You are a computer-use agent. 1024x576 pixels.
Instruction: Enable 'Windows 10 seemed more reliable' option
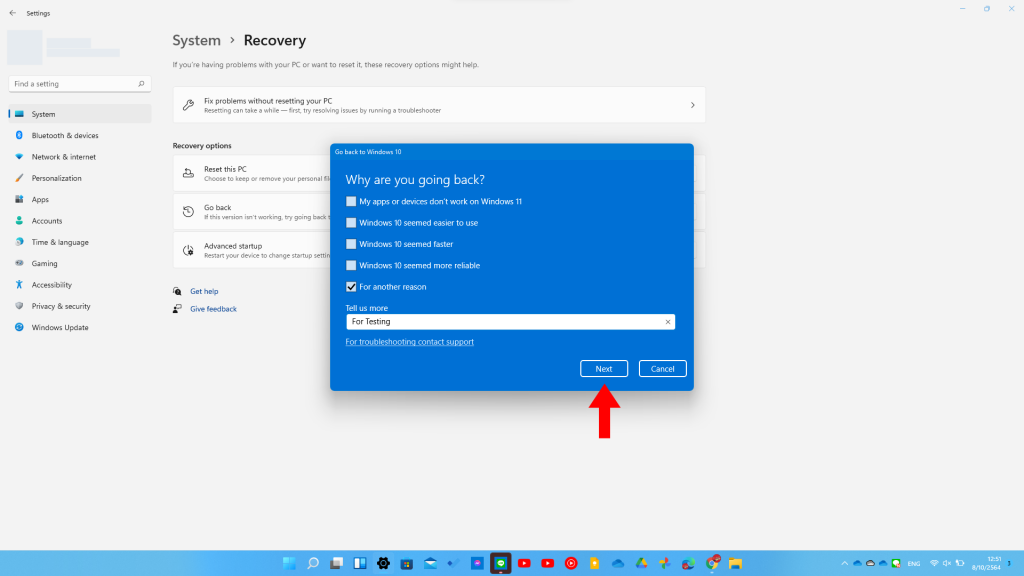(x=351, y=265)
